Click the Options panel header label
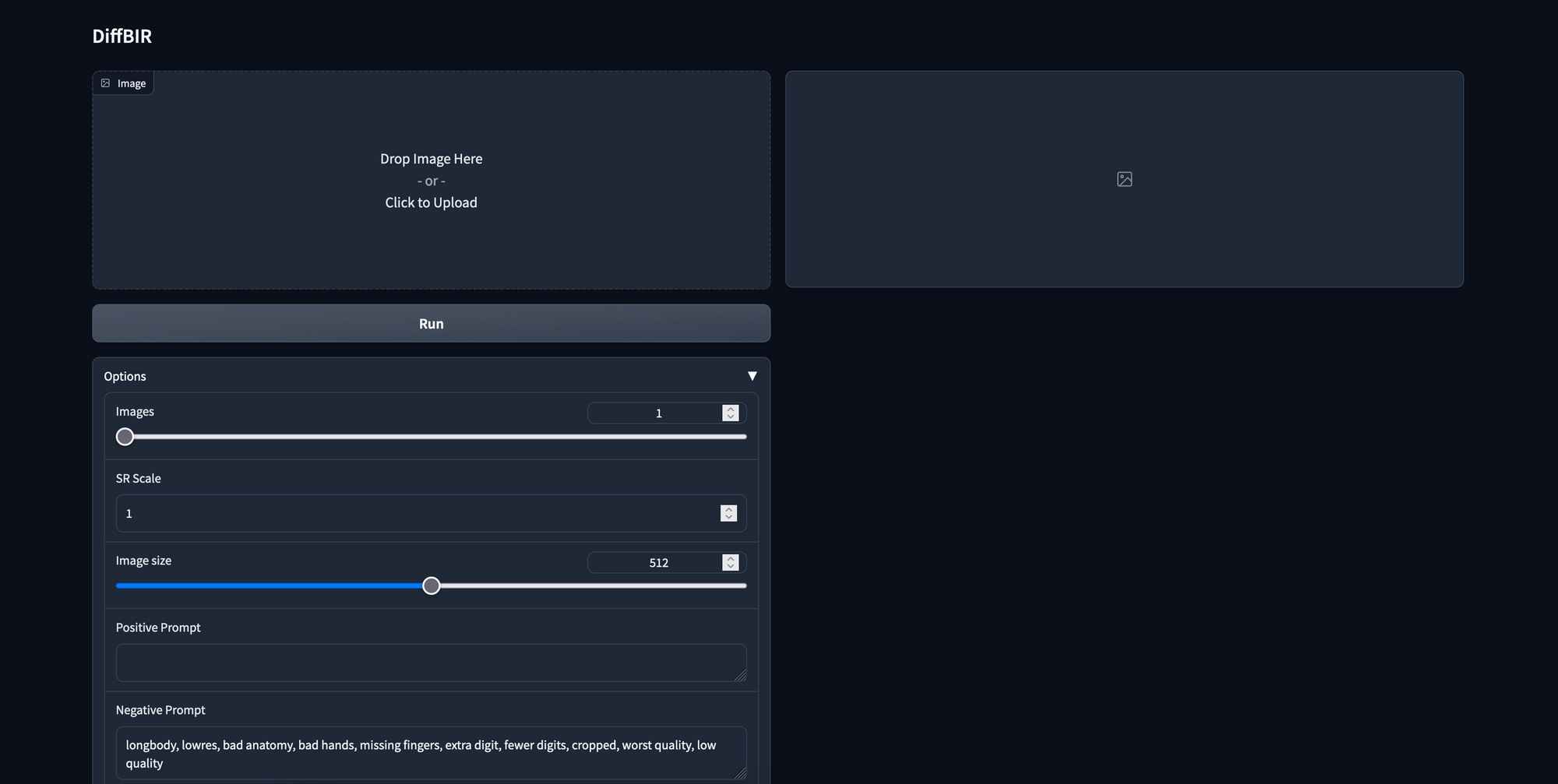1558x784 pixels. point(125,376)
